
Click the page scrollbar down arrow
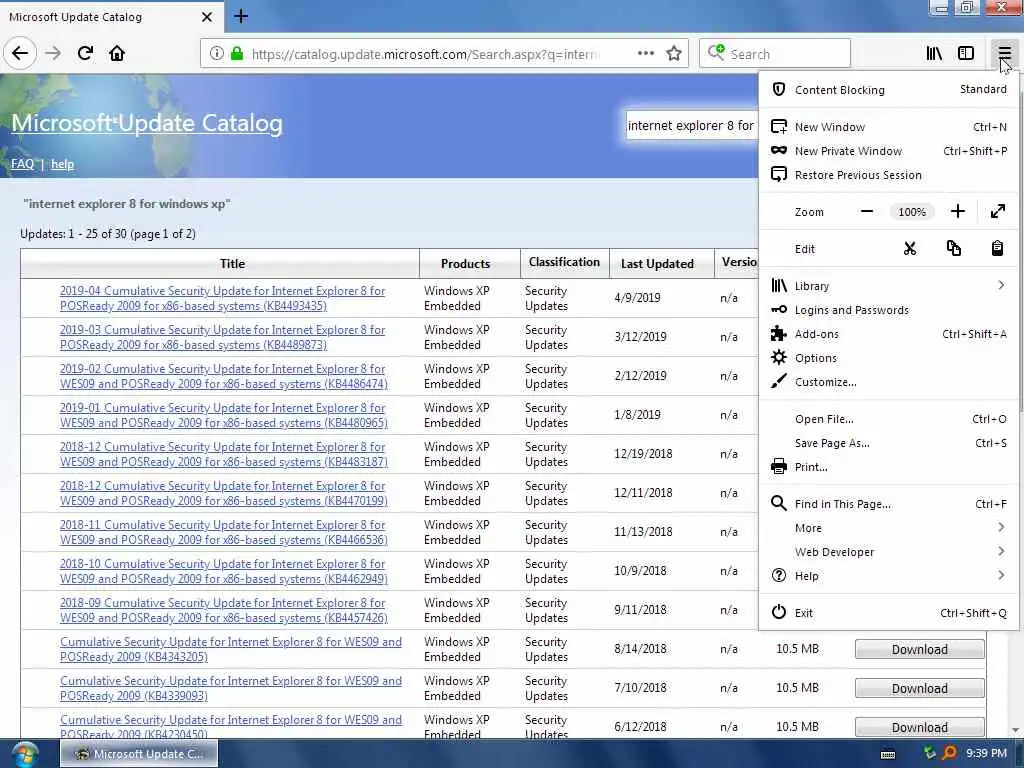[1016, 730]
